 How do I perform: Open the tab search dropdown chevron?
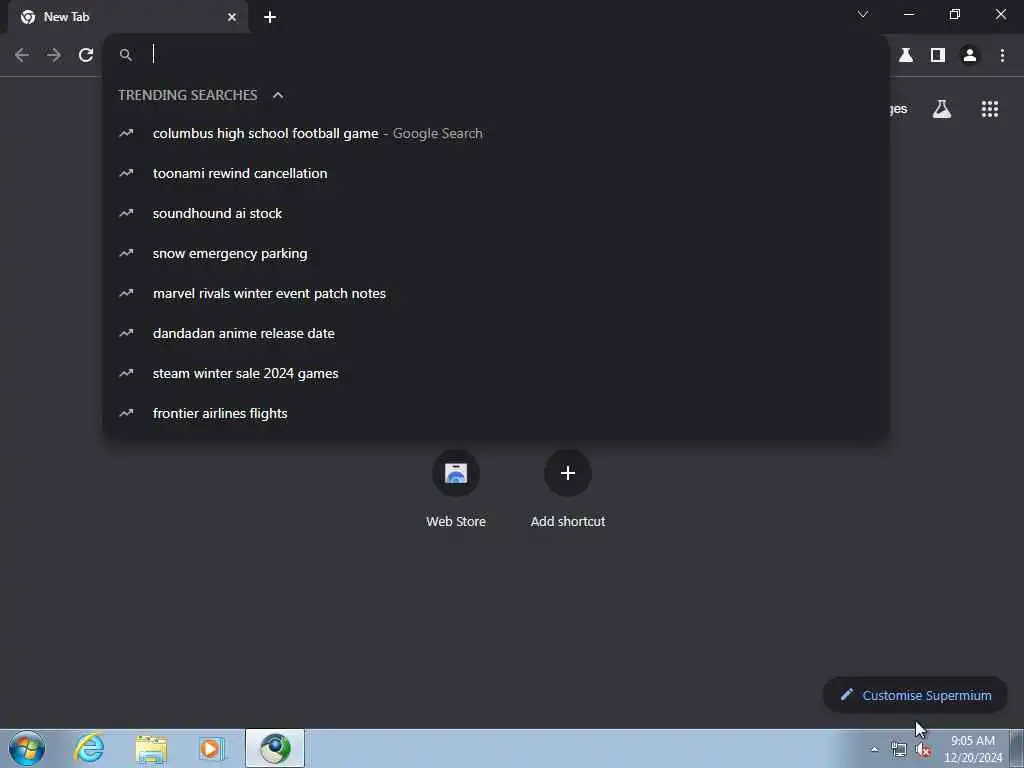click(x=863, y=14)
